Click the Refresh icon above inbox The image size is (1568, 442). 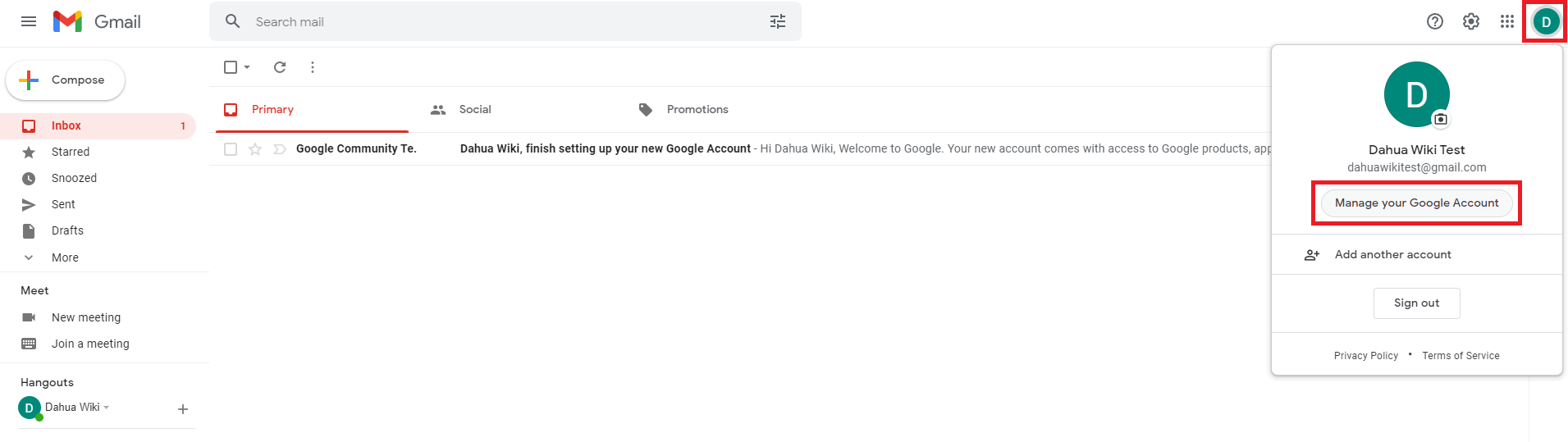coord(280,67)
